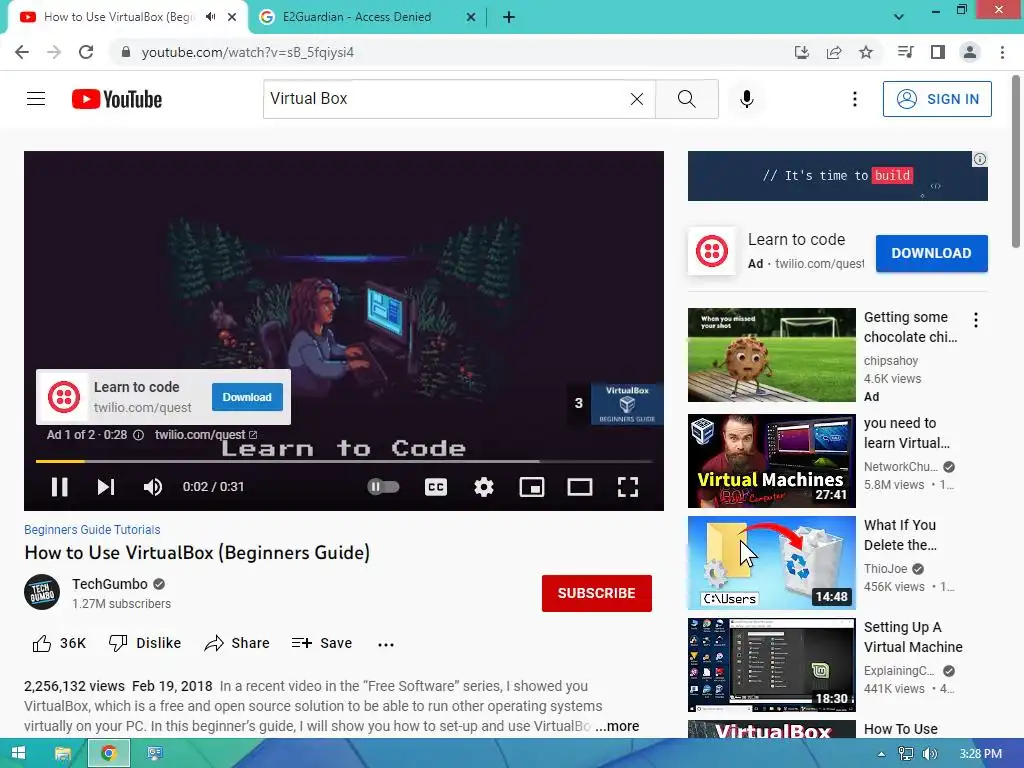
Task: Reload the page
Action: pos(86,52)
